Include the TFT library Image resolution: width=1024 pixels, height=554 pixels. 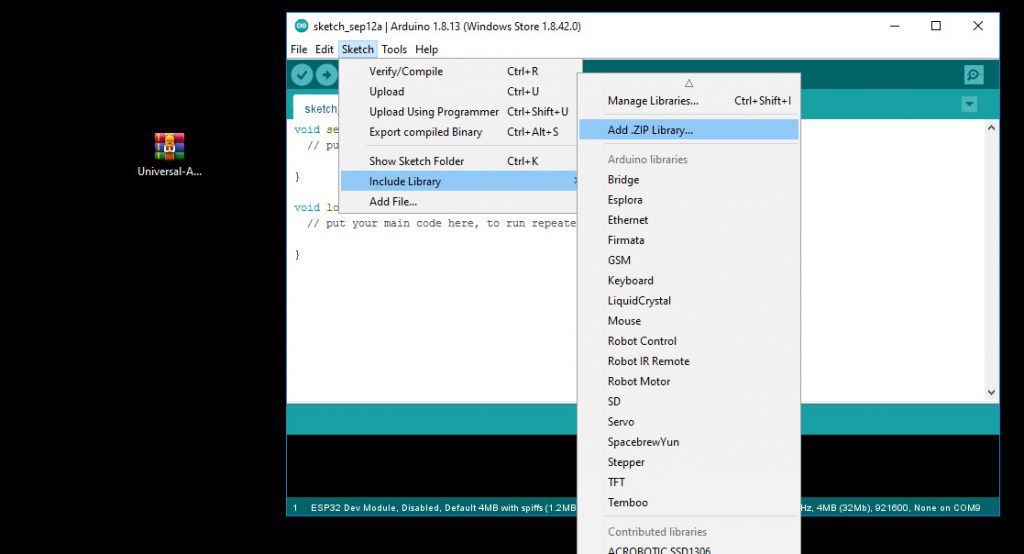[x=689, y=482]
